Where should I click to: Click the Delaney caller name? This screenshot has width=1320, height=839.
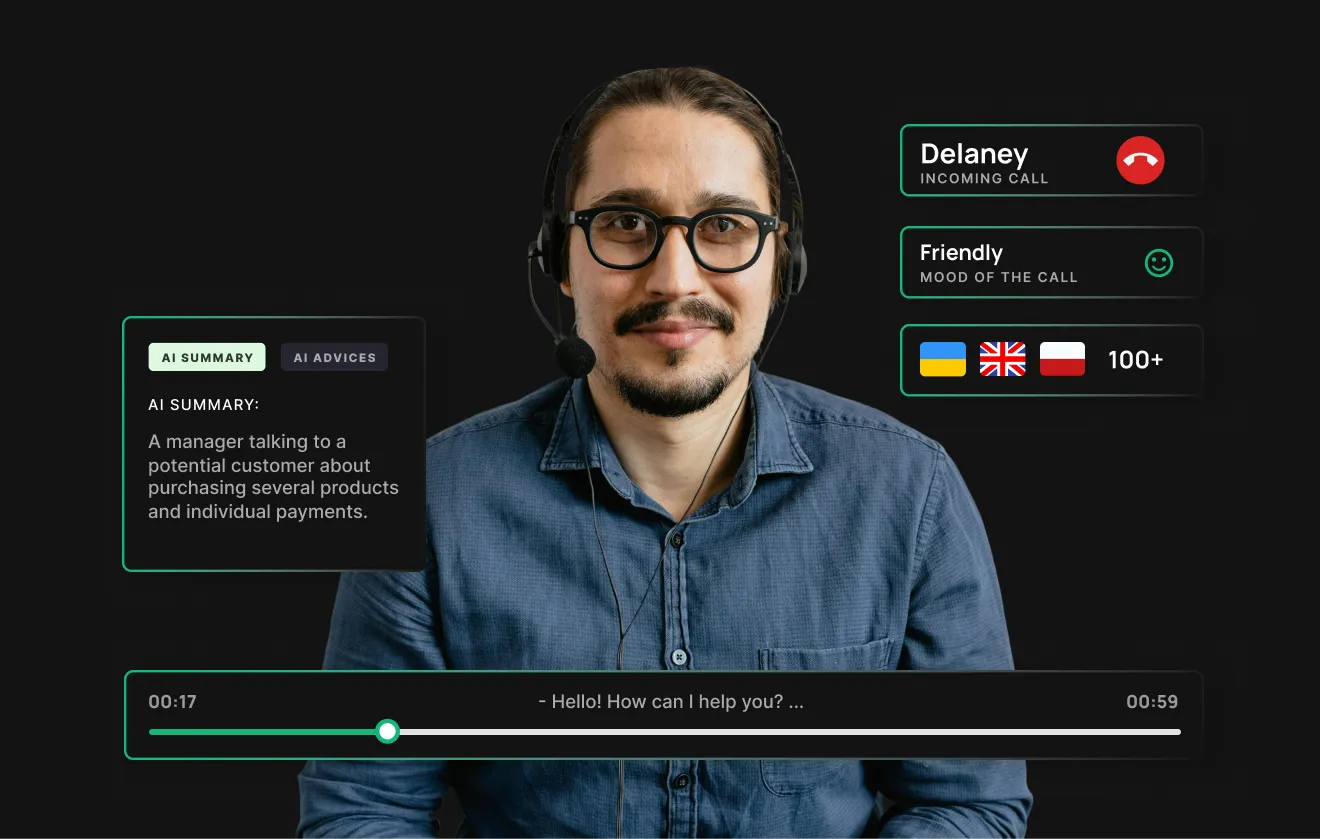coord(973,154)
